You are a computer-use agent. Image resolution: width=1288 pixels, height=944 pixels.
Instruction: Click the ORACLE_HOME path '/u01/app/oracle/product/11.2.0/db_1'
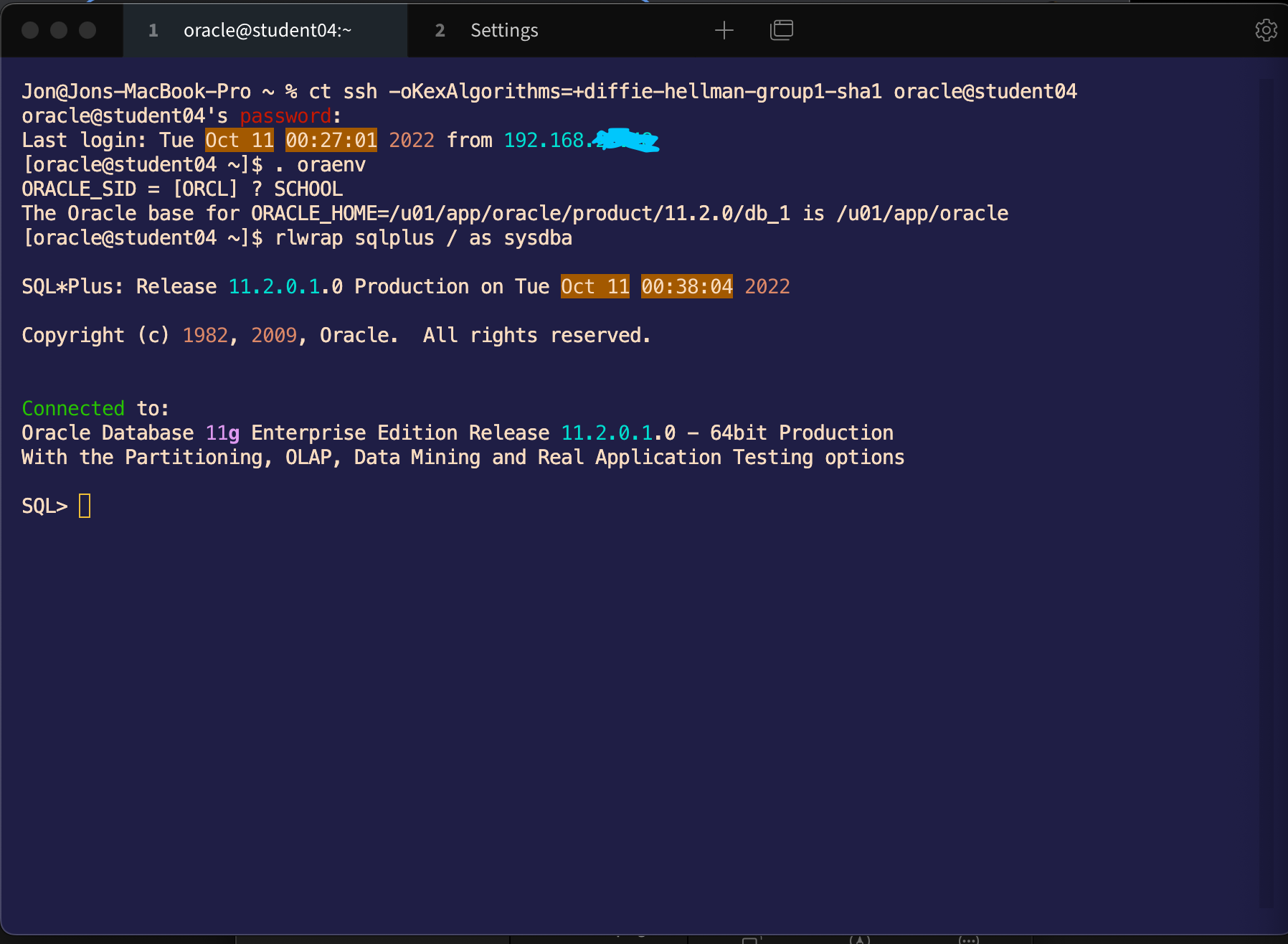click(x=589, y=213)
